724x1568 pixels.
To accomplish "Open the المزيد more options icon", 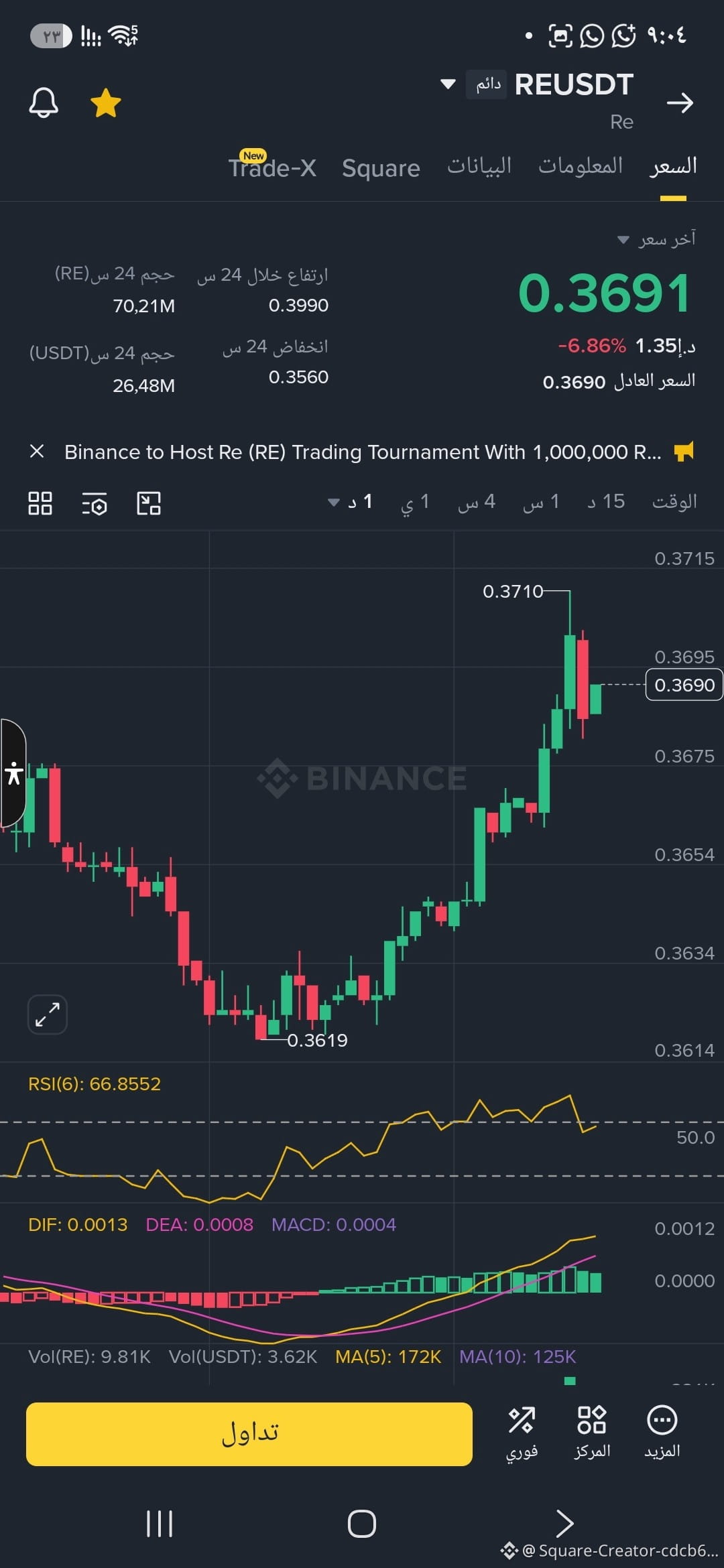I will [662, 1433].
